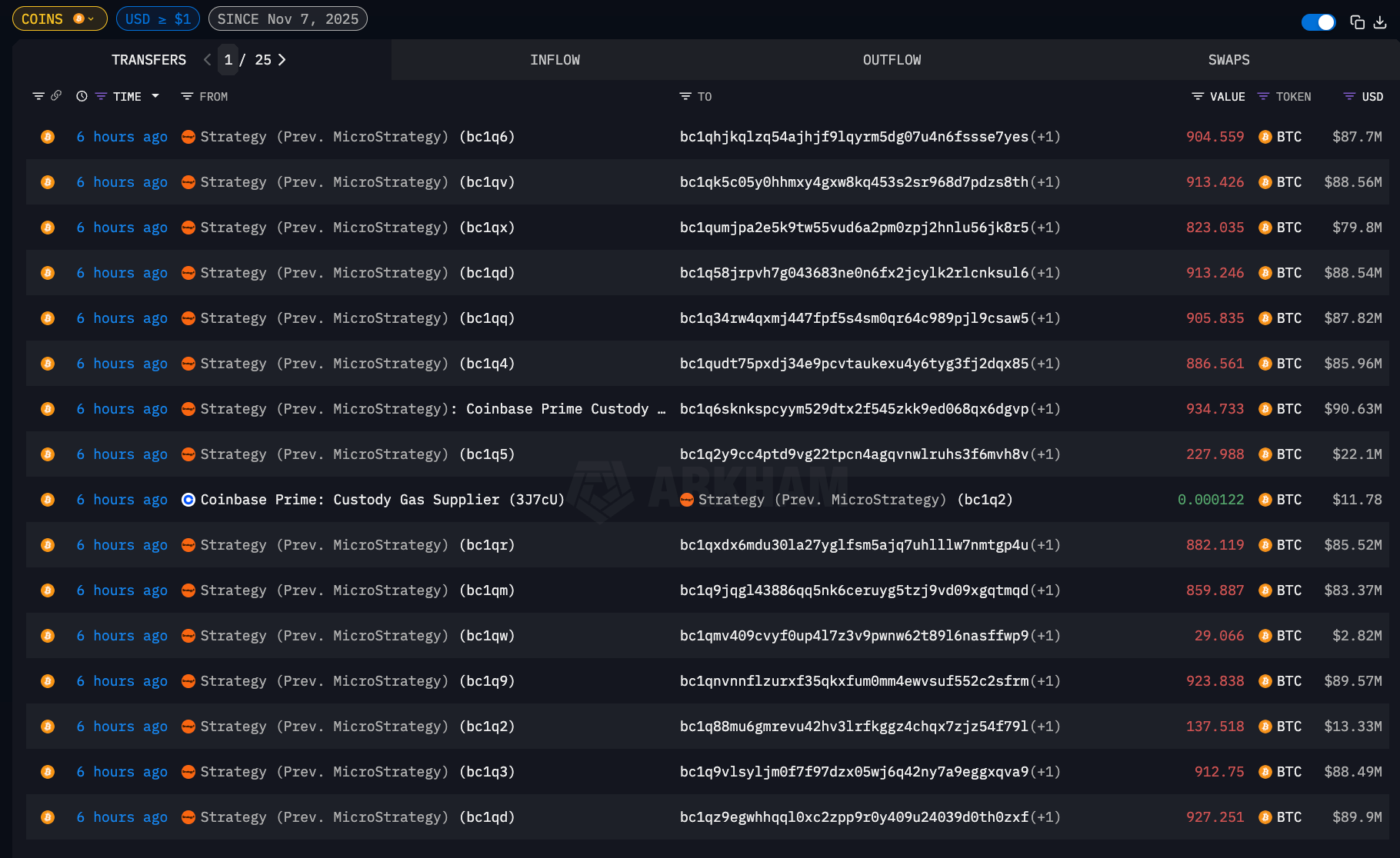This screenshot has width=1400, height=858.
Task: Click BTC token icon in the 227.988 row
Action: click(x=1265, y=454)
